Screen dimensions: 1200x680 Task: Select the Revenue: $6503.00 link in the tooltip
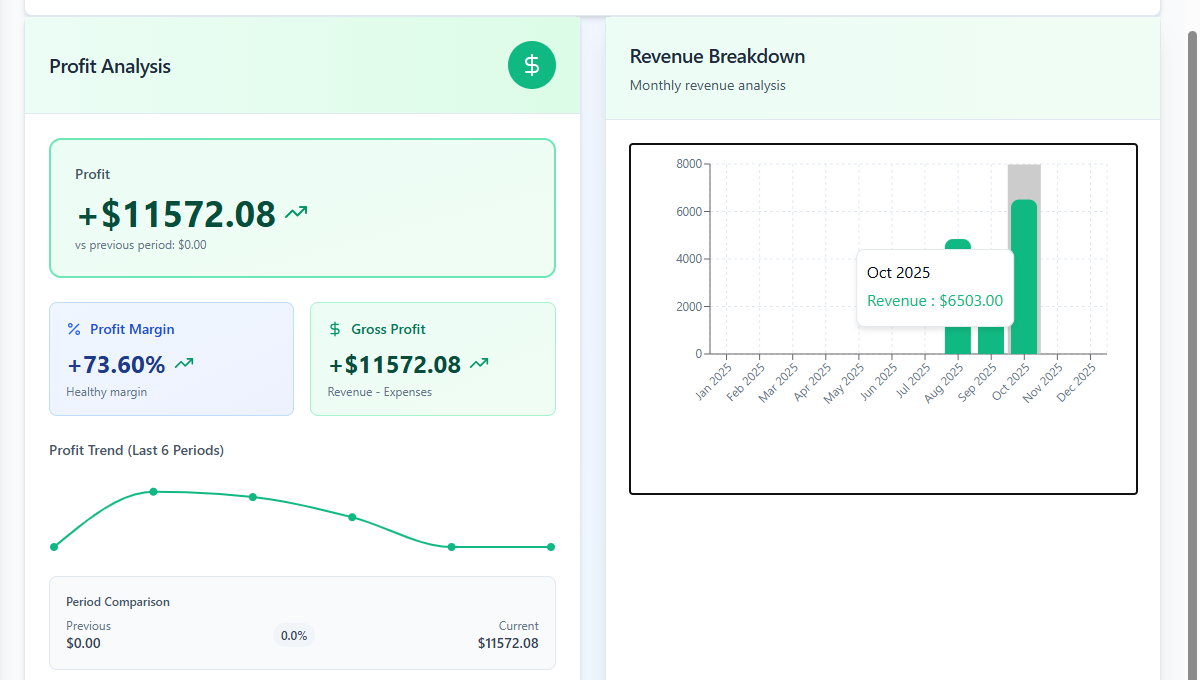(x=936, y=300)
